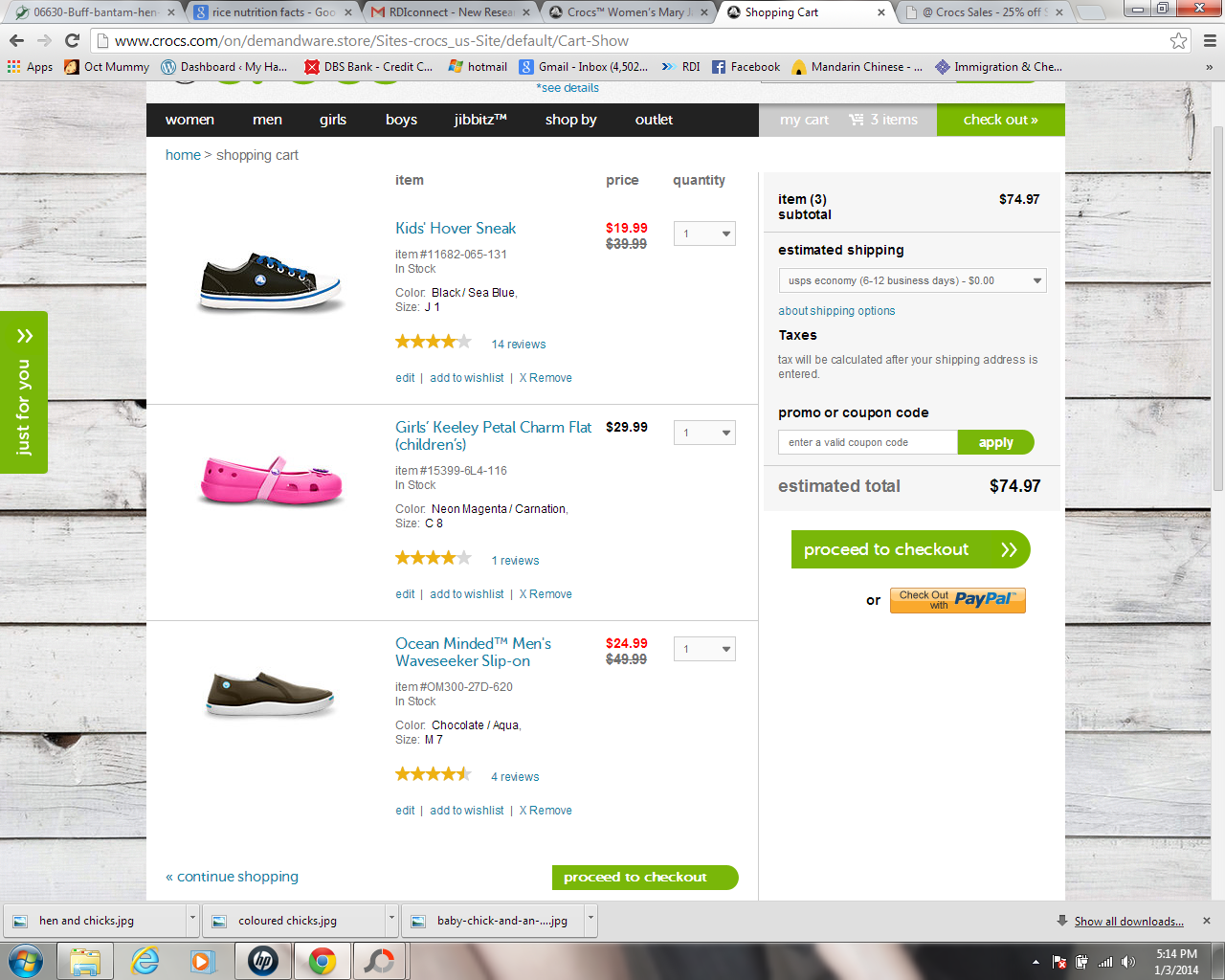Show more bookmarks with the chevron
This screenshot has height=980, width=1225.
(1209, 67)
